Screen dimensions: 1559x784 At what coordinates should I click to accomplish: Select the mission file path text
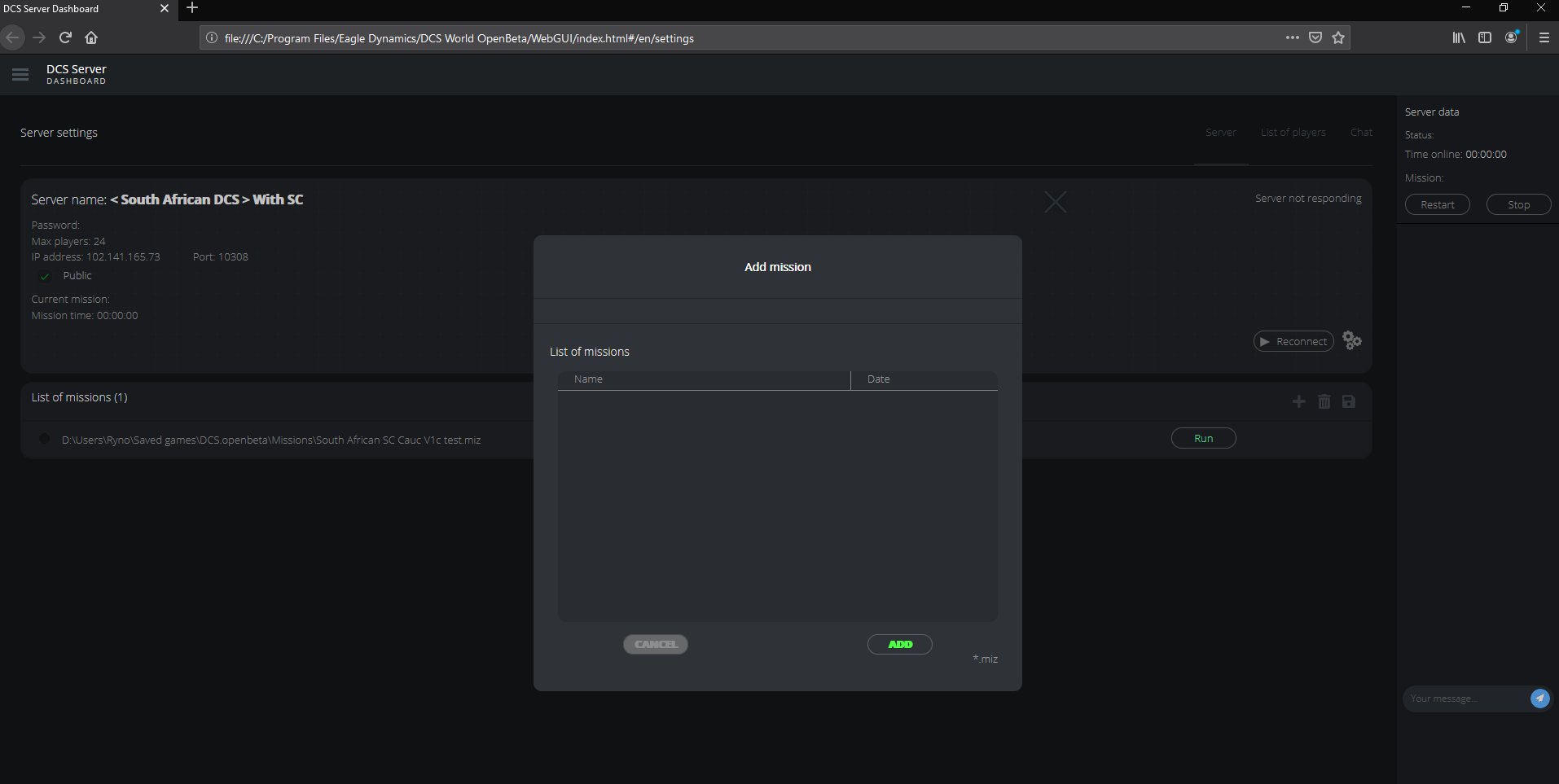pos(271,440)
